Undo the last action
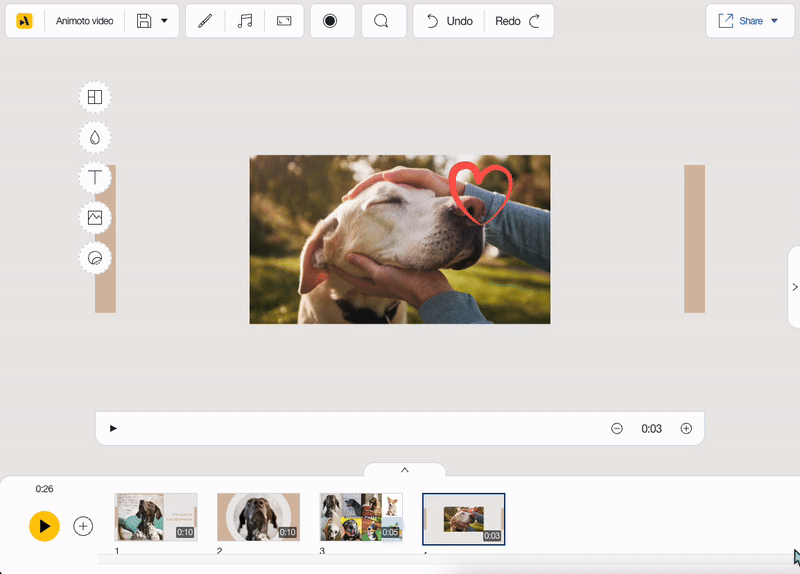This screenshot has height=574, width=800. 449,21
